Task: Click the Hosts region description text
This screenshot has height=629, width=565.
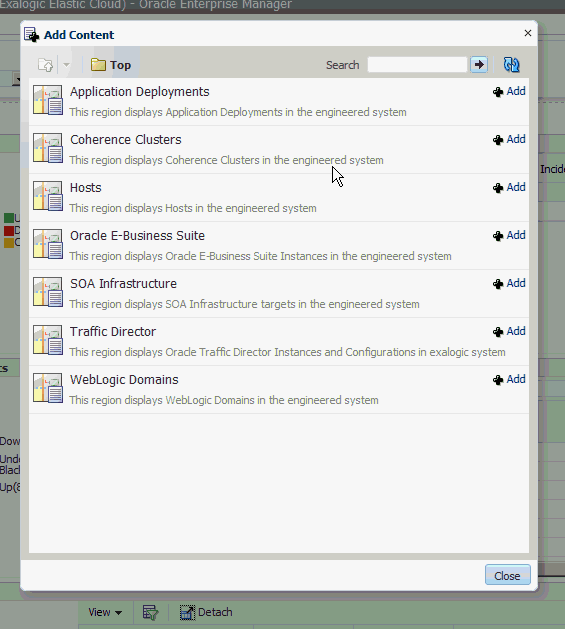Action: tap(193, 208)
